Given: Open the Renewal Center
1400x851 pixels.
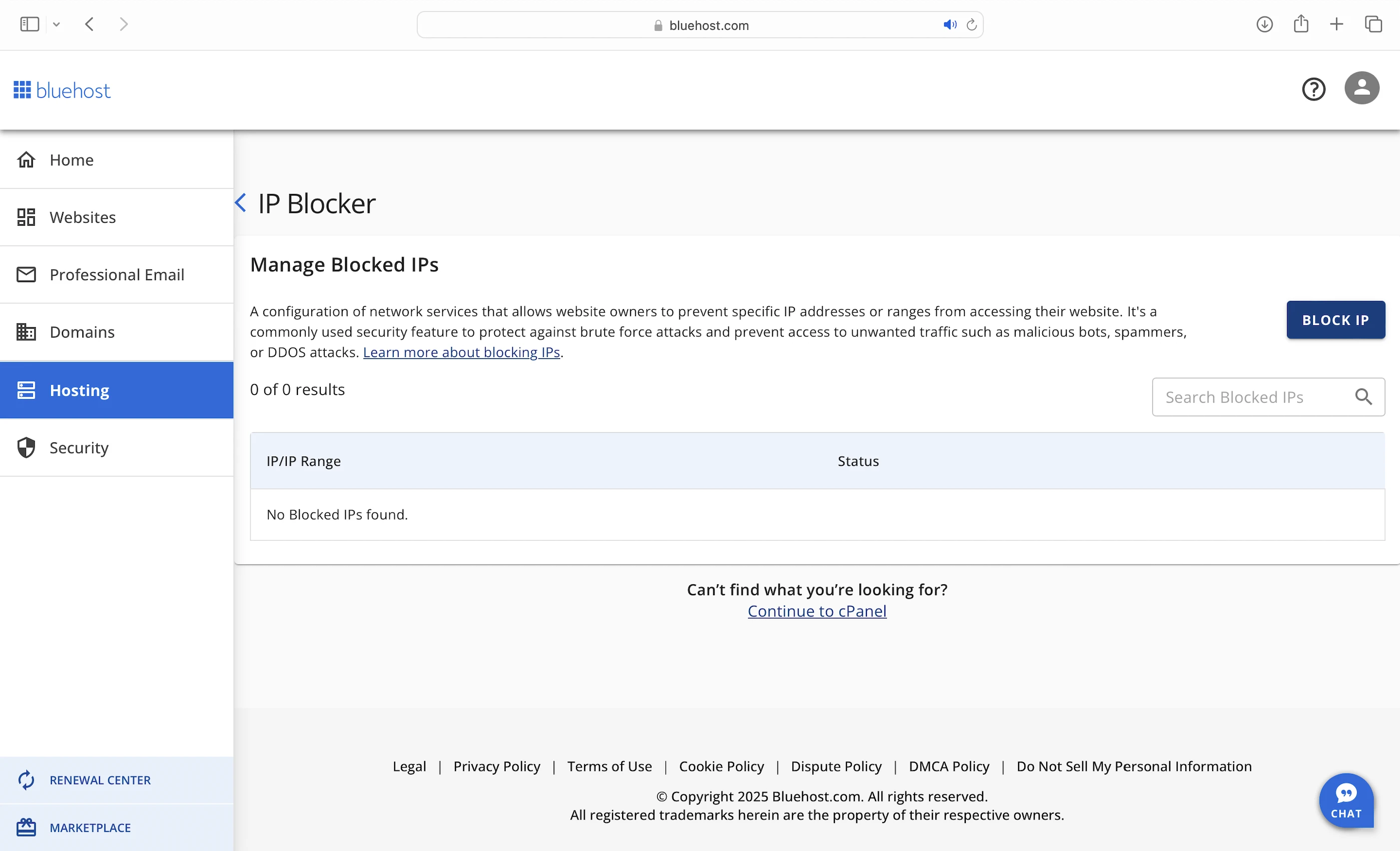Looking at the screenshot, I should 100,780.
